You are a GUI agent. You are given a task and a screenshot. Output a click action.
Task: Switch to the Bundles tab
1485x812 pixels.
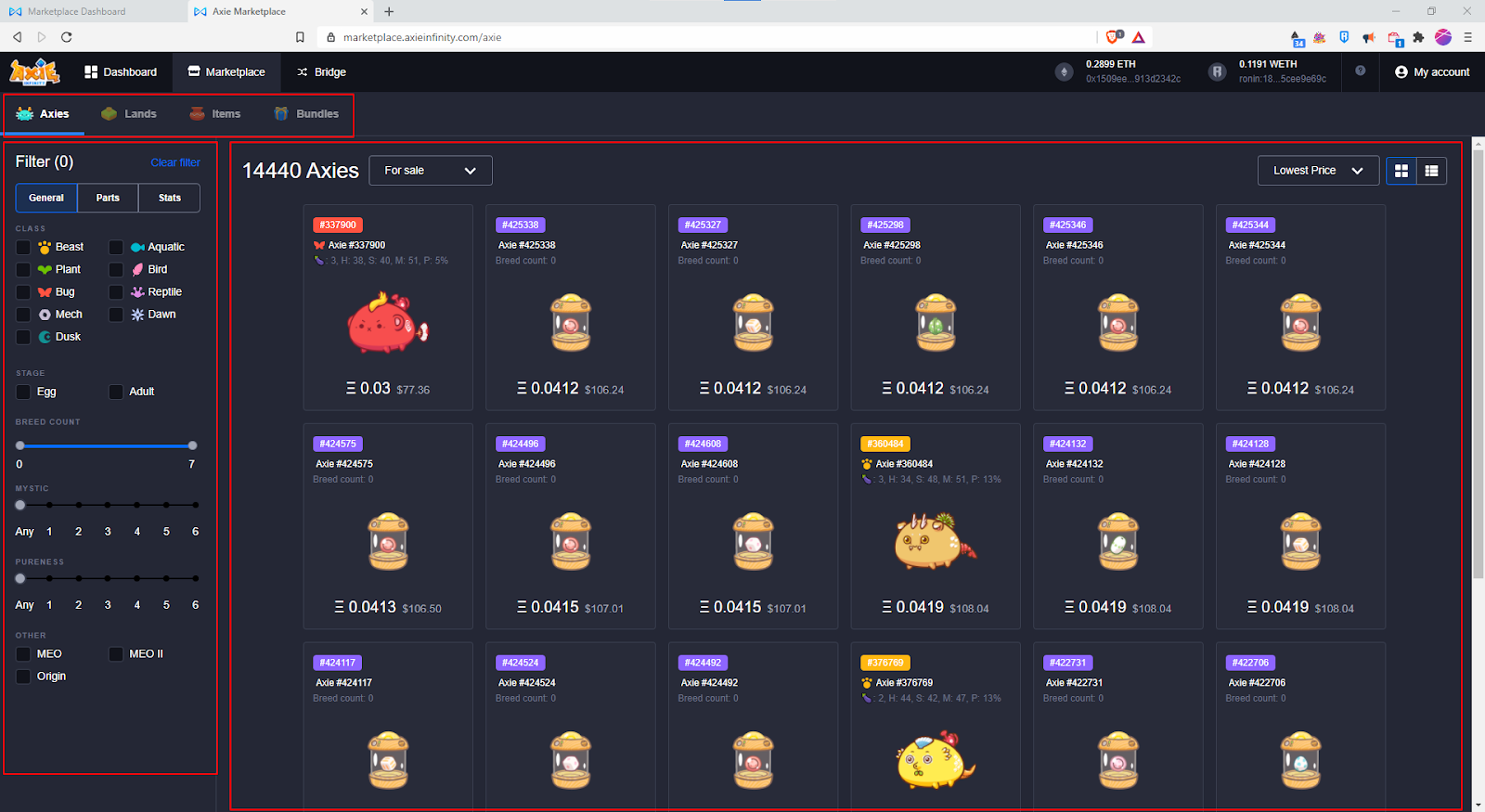(306, 113)
